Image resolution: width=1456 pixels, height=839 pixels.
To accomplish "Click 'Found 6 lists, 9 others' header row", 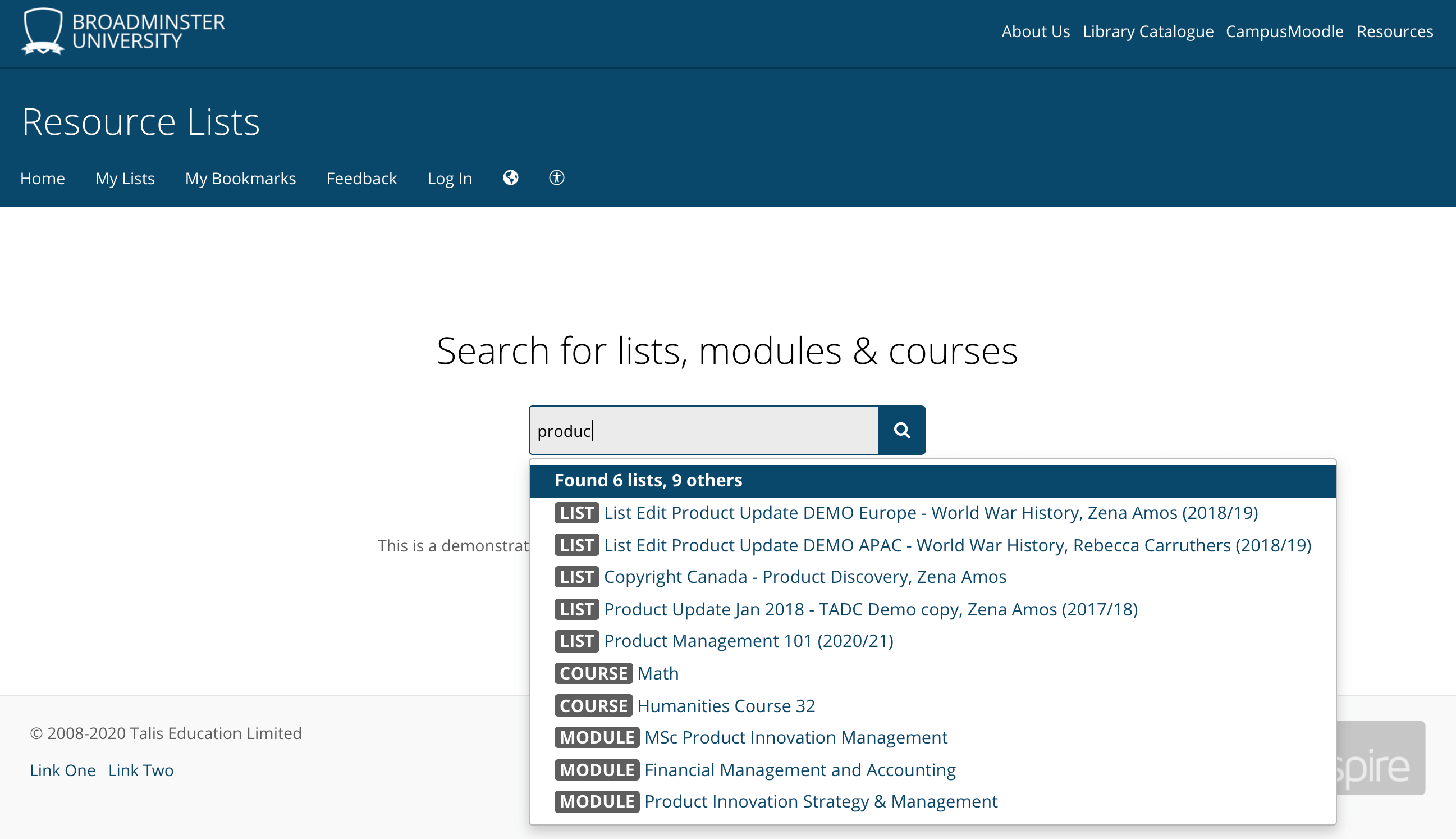I will coord(932,481).
